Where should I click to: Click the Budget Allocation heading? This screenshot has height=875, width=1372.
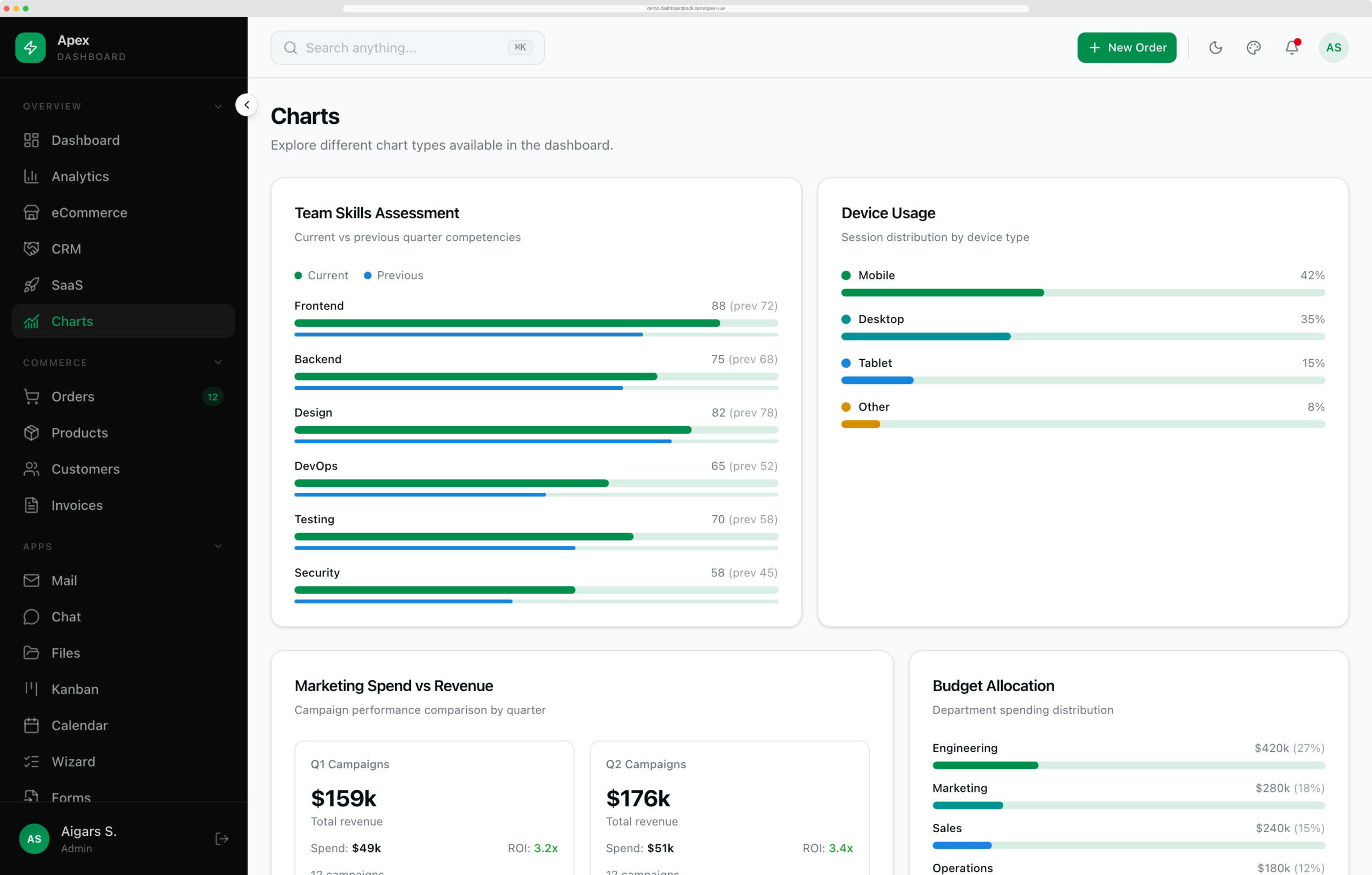click(993, 686)
